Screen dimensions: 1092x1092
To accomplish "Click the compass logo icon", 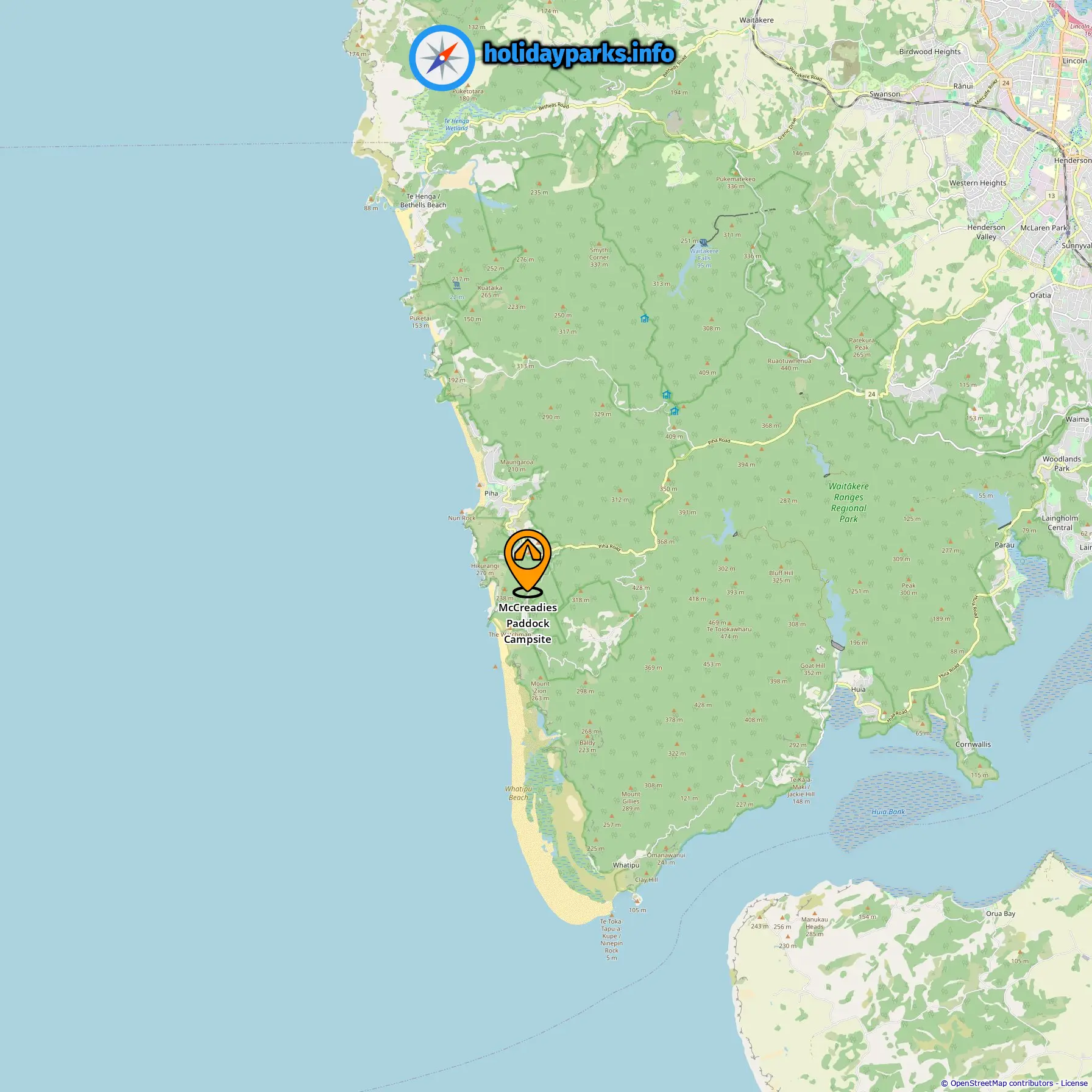I will tap(442, 58).
